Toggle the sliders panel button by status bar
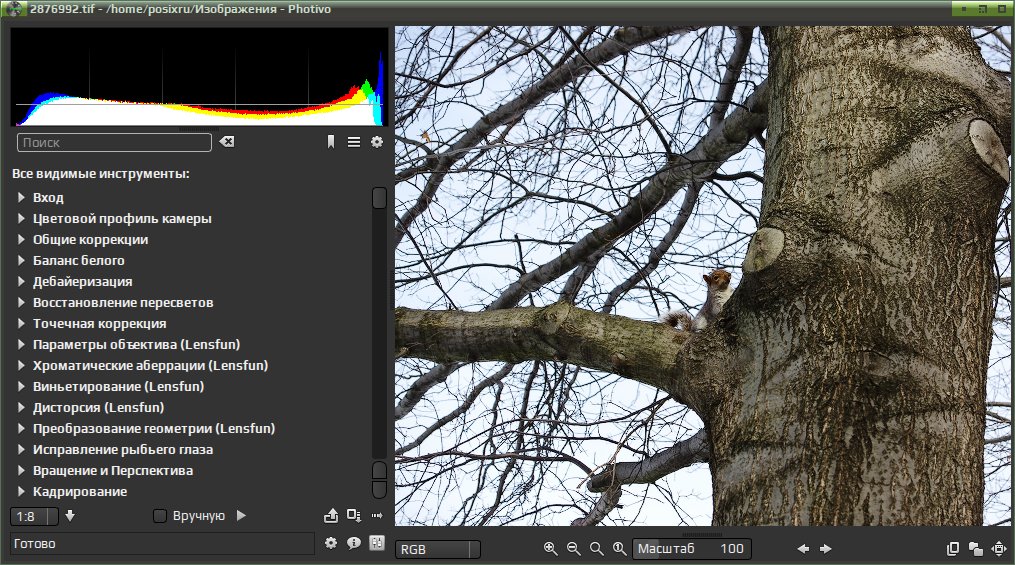 (x=377, y=543)
